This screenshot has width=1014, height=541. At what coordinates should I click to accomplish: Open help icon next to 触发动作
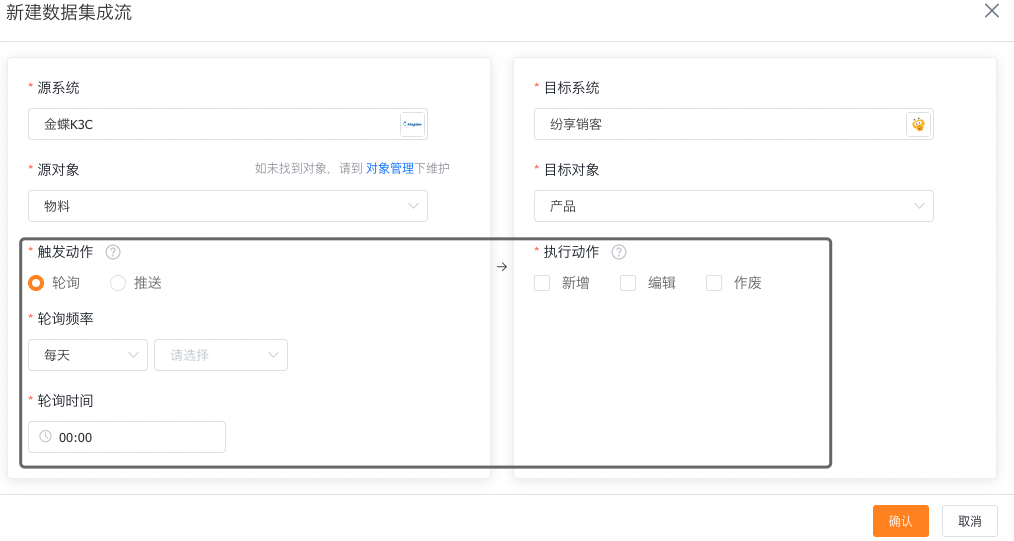pyautogui.click(x=113, y=252)
